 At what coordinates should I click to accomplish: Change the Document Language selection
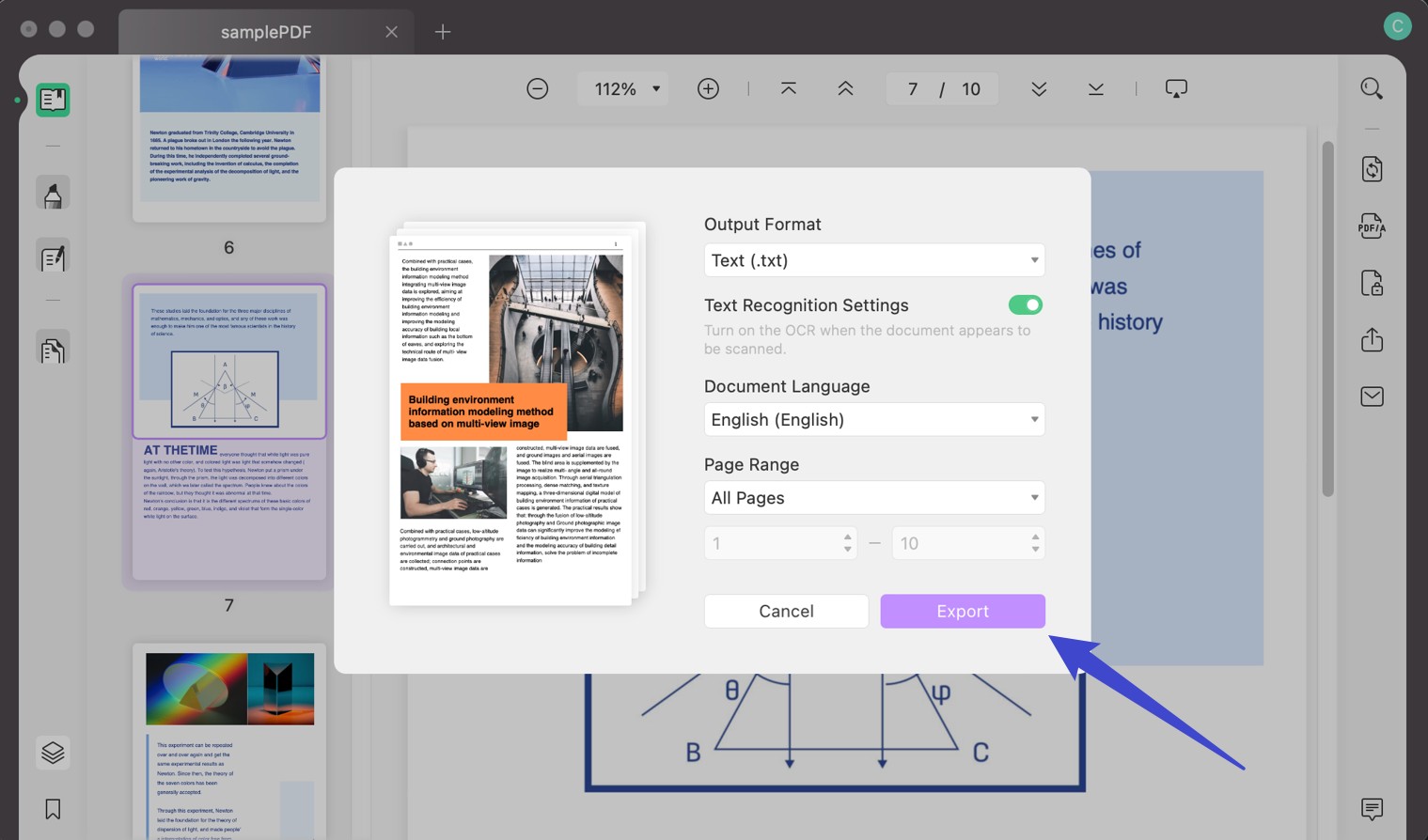(x=873, y=419)
